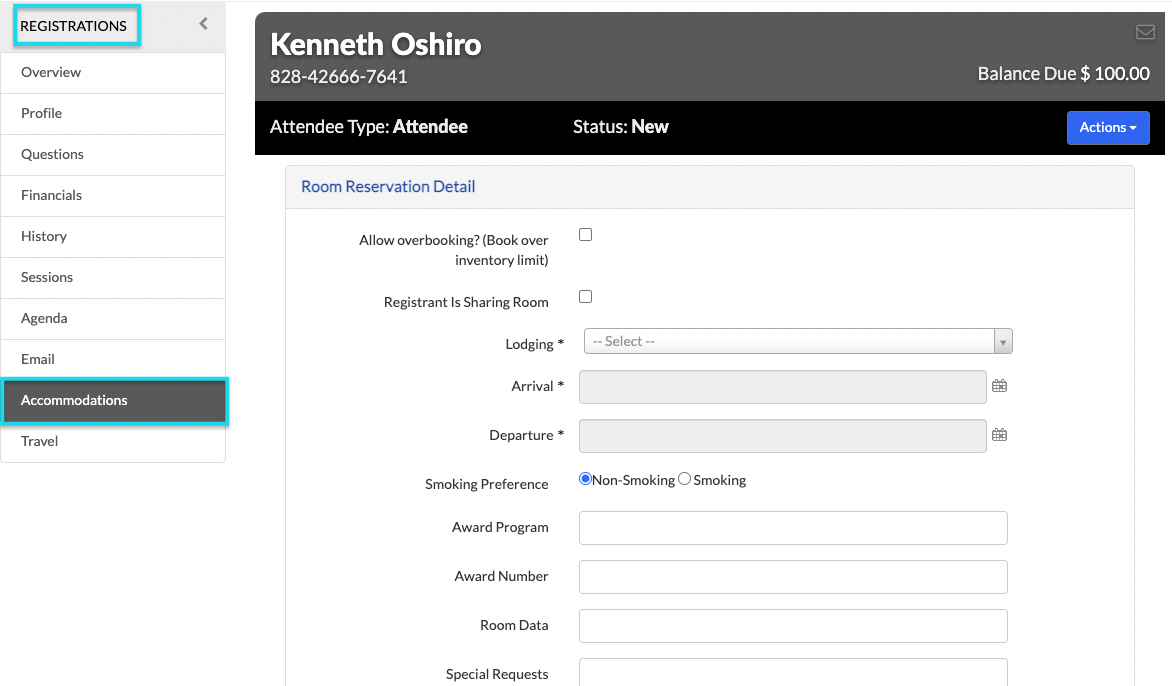Click the registration number 828-42666-7641
The height and width of the screenshot is (686, 1172).
click(339, 77)
